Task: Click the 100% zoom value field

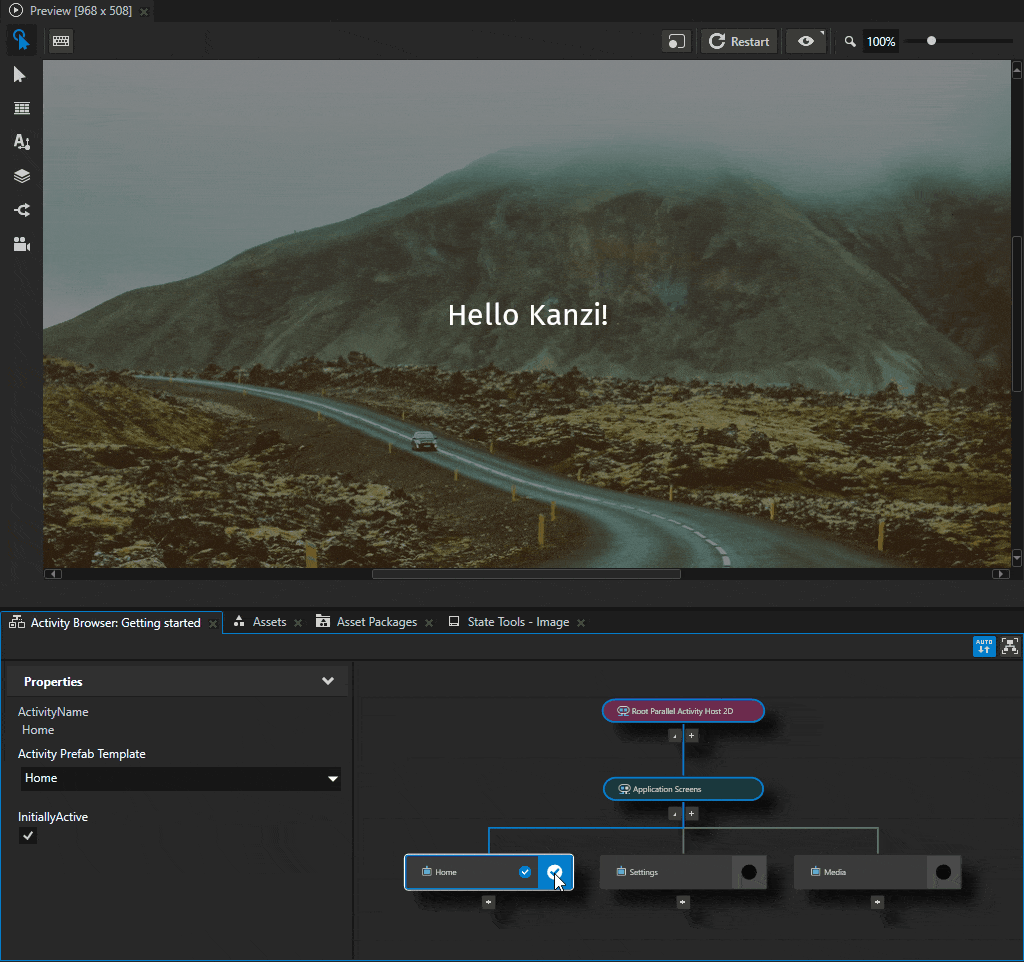Action: coord(880,41)
